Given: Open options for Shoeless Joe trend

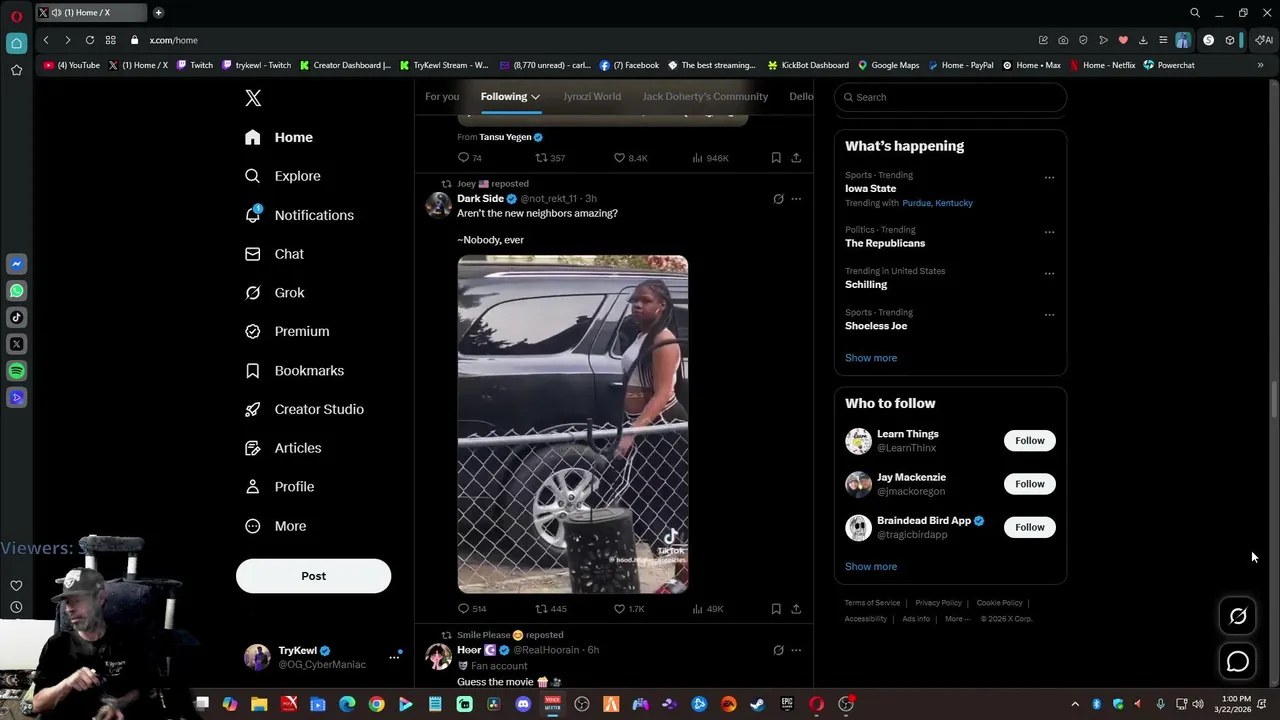Looking at the screenshot, I should (1049, 314).
